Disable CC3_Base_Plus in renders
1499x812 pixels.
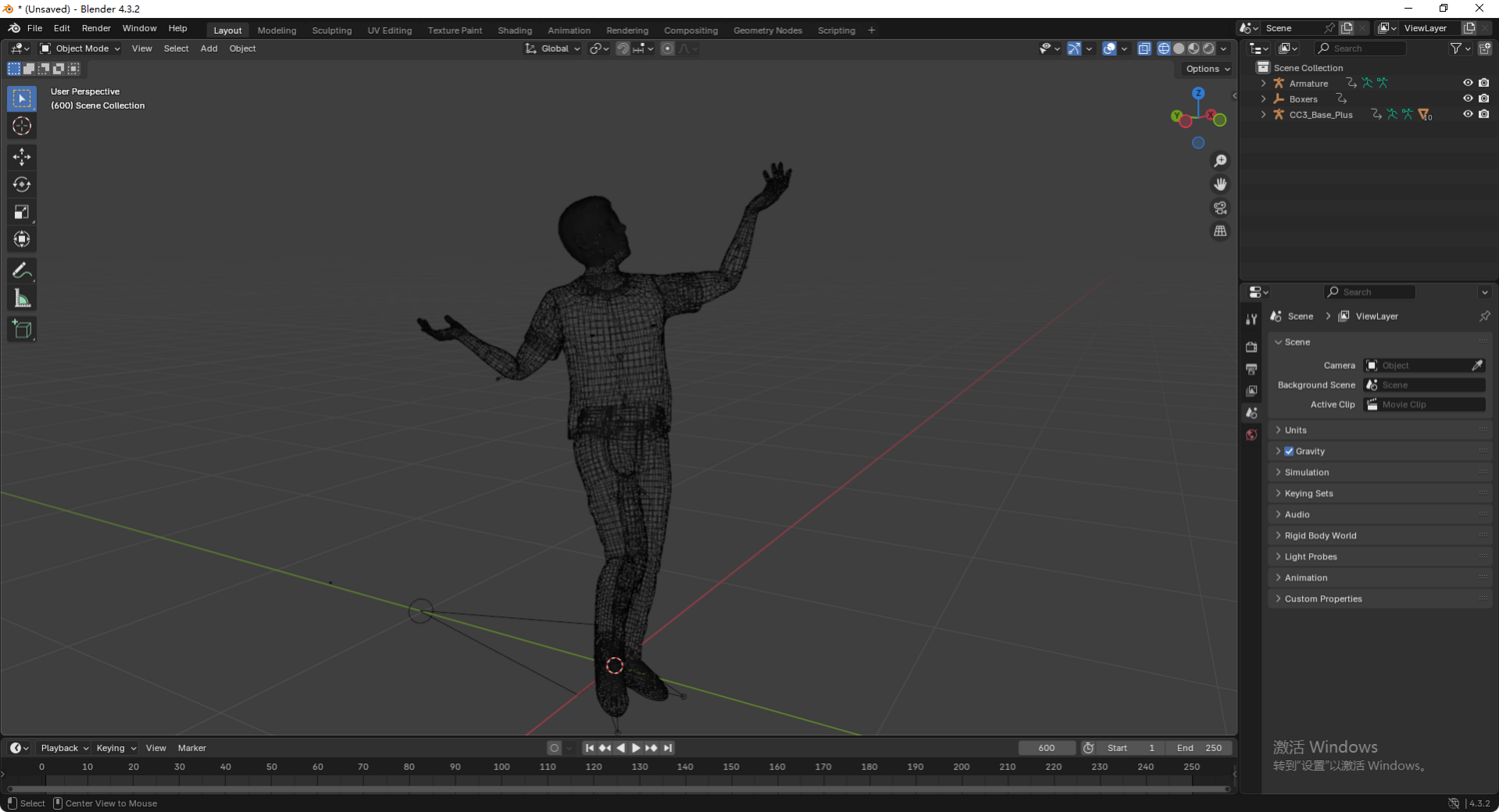(x=1484, y=115)
